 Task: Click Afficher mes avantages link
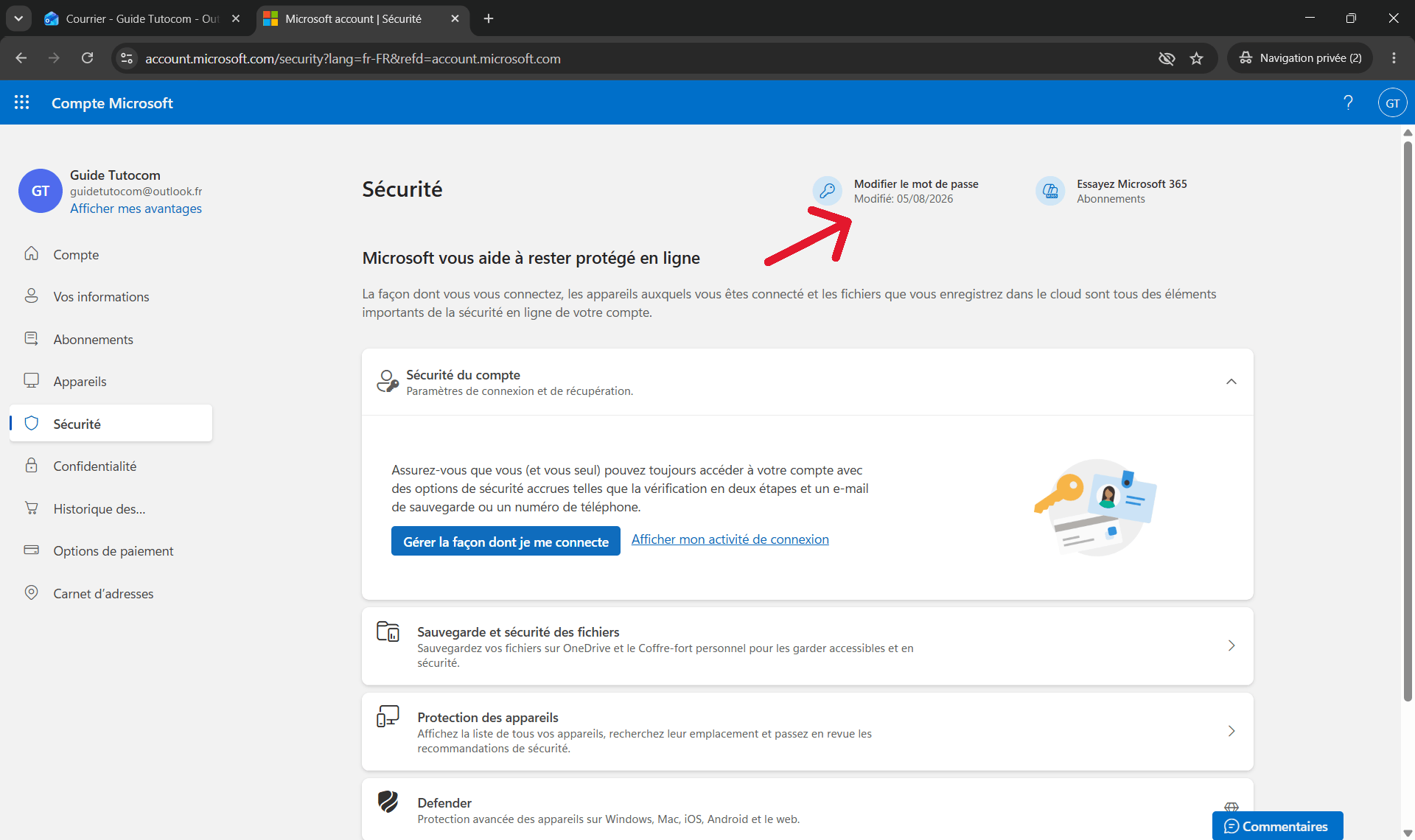(136, 209)
